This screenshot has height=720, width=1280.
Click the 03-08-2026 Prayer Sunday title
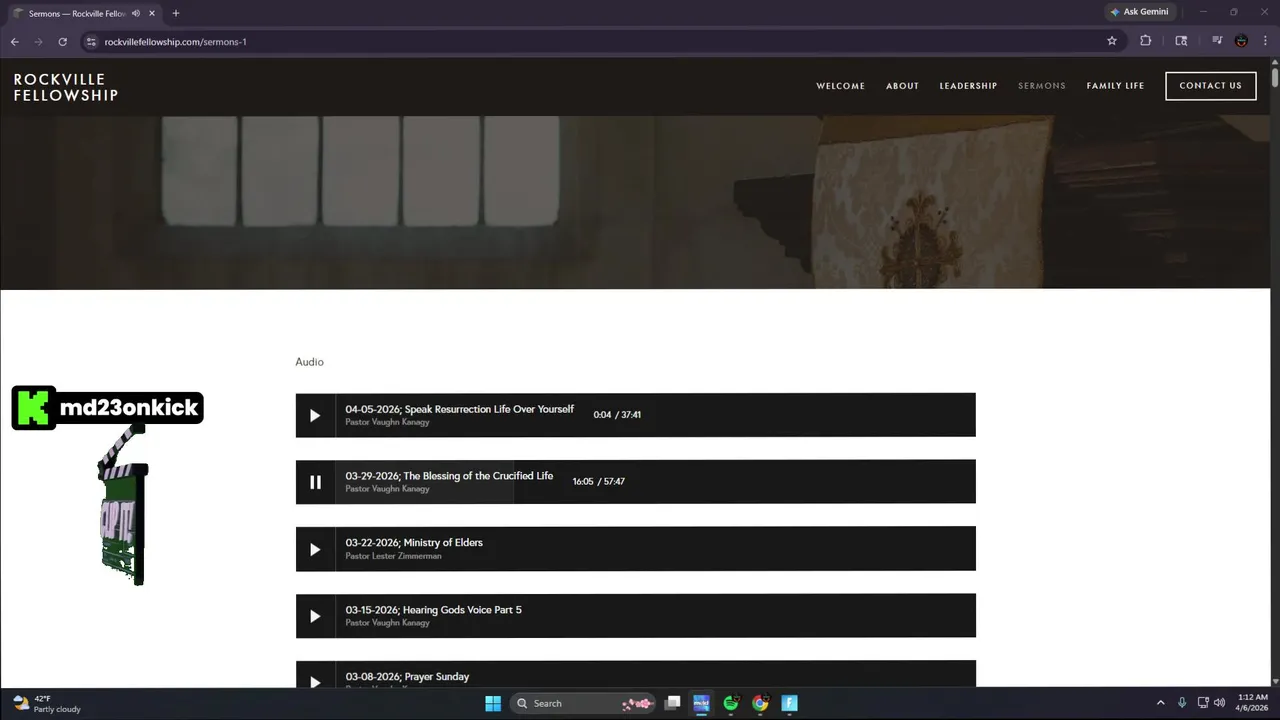[x=407, y=677]
